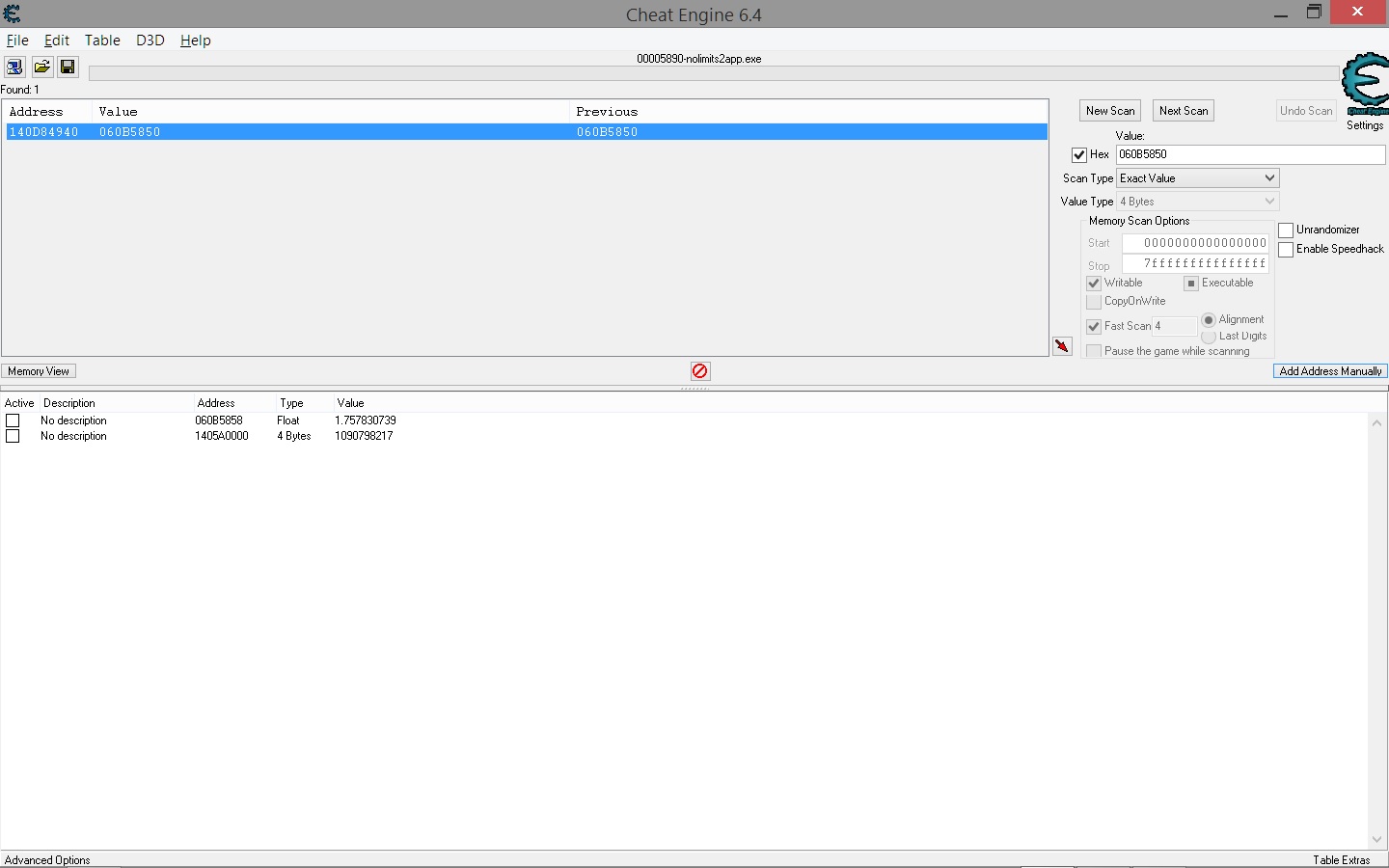Click the Active column header
Screen dimensions: 1389x868
click(x=19, y=403)
